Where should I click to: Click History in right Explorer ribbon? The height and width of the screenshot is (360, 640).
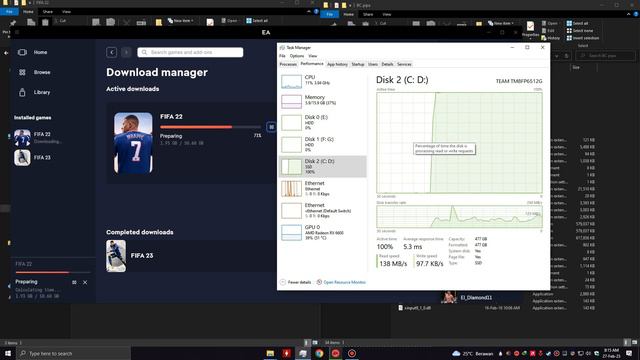click(551, 38)
